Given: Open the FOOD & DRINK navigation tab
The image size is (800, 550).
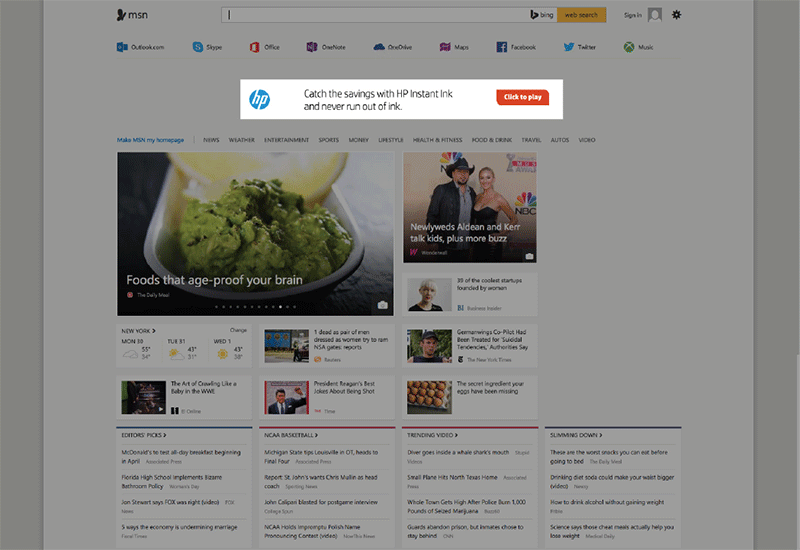Looking at the screenshot, I should point(492,140).
